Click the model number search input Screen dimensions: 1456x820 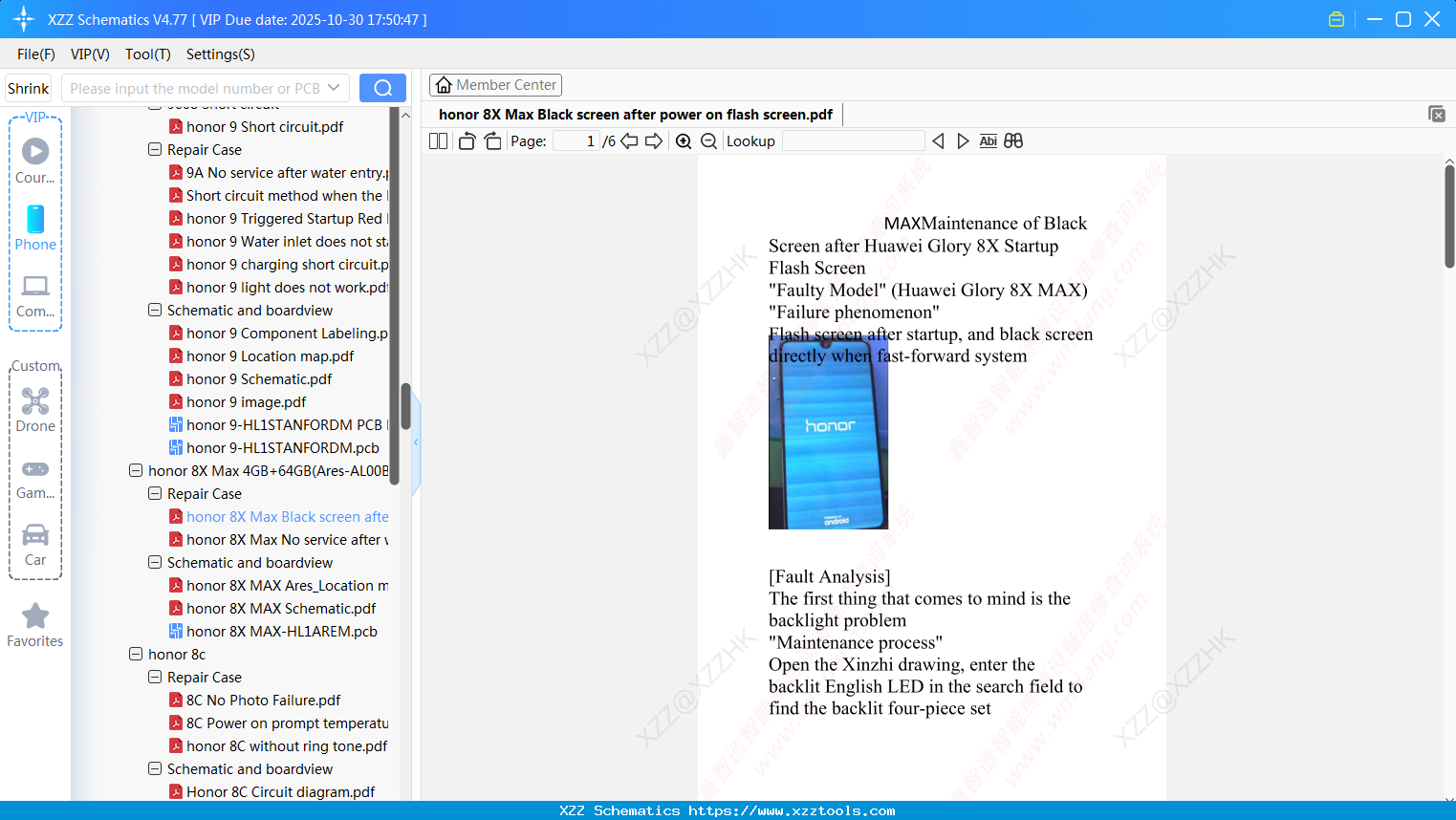[195, 88]
